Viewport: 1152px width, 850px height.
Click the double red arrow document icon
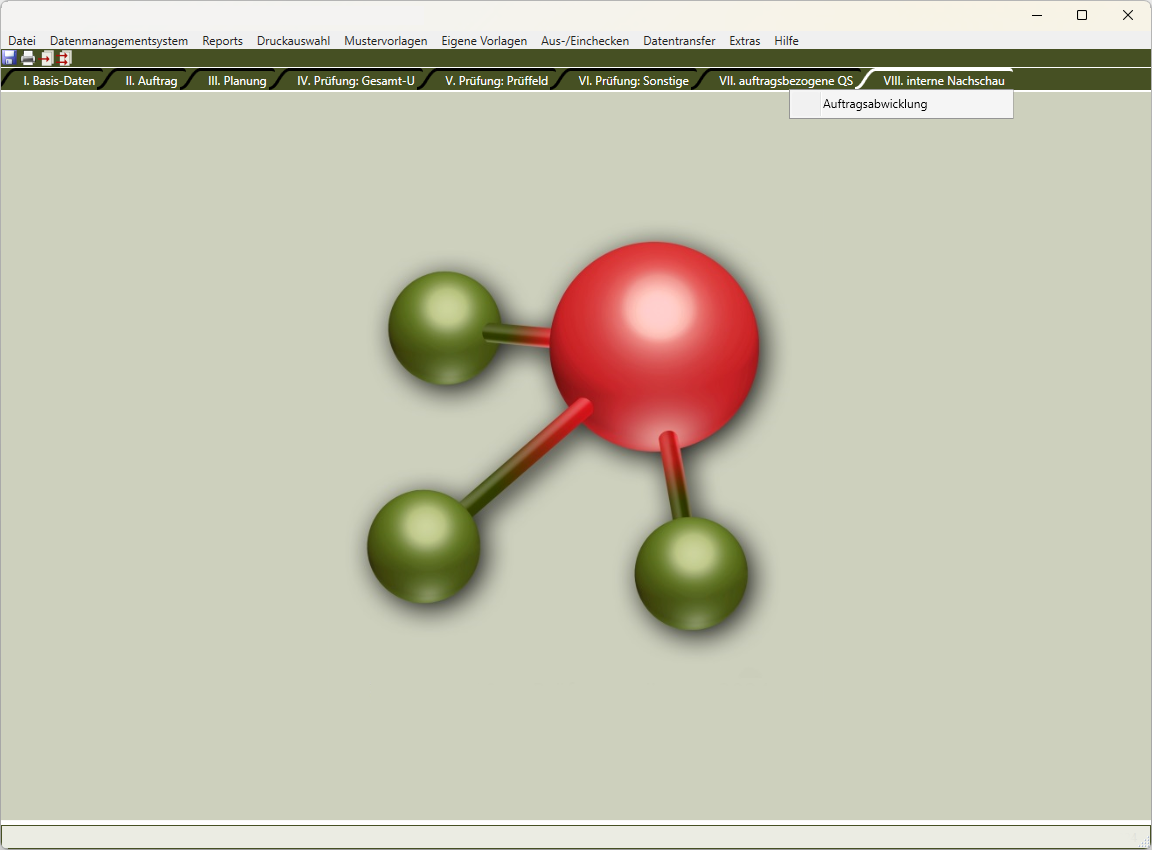pos(65,58)
